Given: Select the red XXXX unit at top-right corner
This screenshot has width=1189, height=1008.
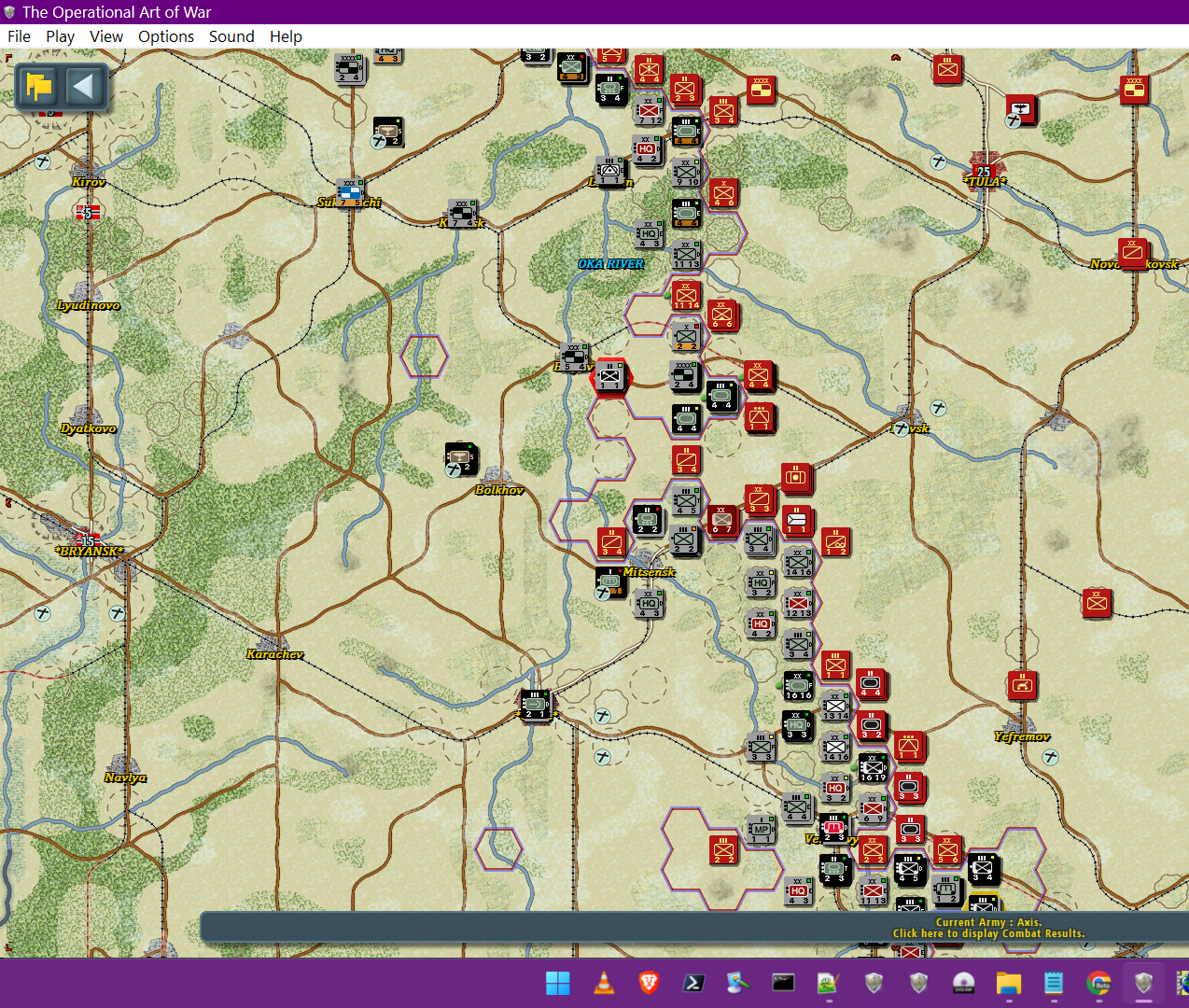Looking at the screenshot, I should point(1134,90).
